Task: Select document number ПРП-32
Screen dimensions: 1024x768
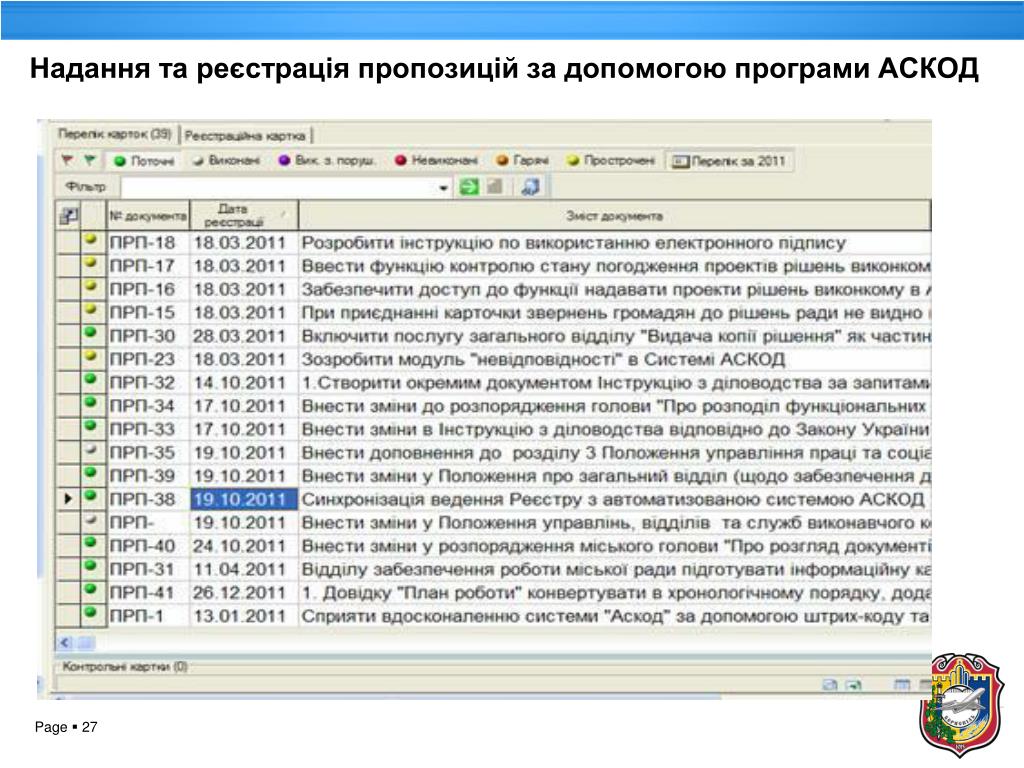Action: click(142, 383)
